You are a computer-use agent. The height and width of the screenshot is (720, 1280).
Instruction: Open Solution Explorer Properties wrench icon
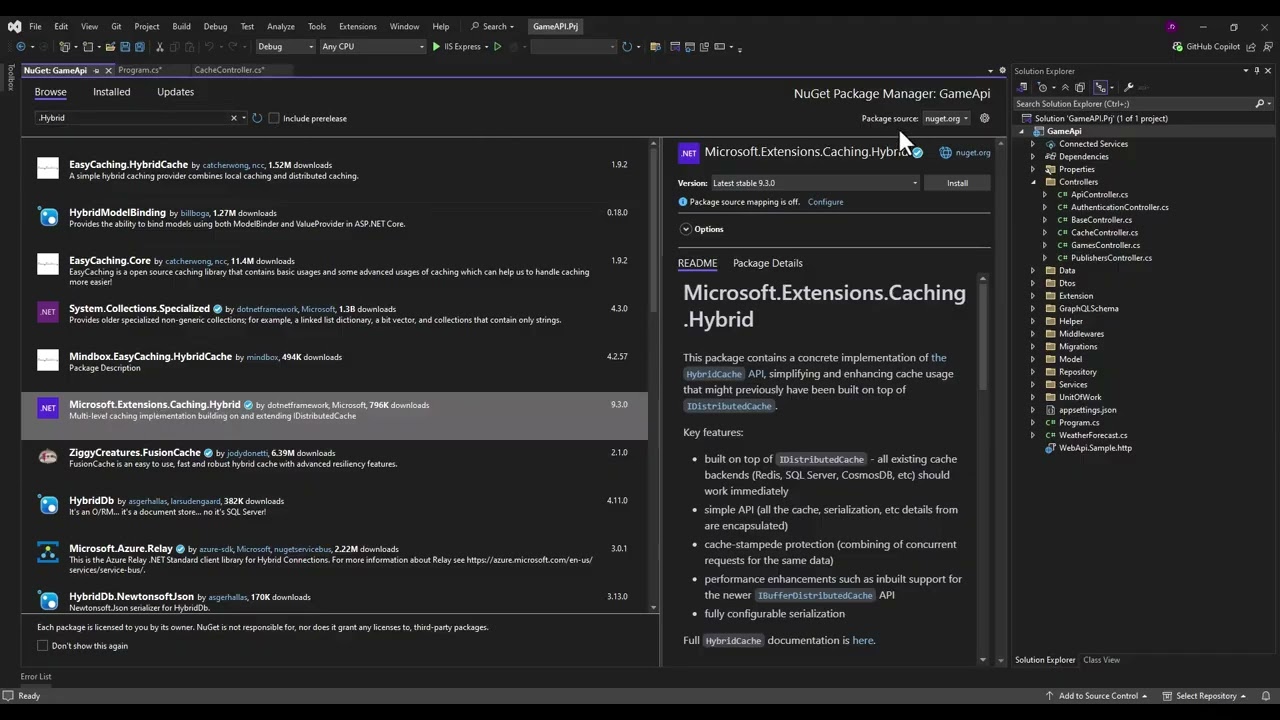pyautogui.click(x=1129, y=88)
